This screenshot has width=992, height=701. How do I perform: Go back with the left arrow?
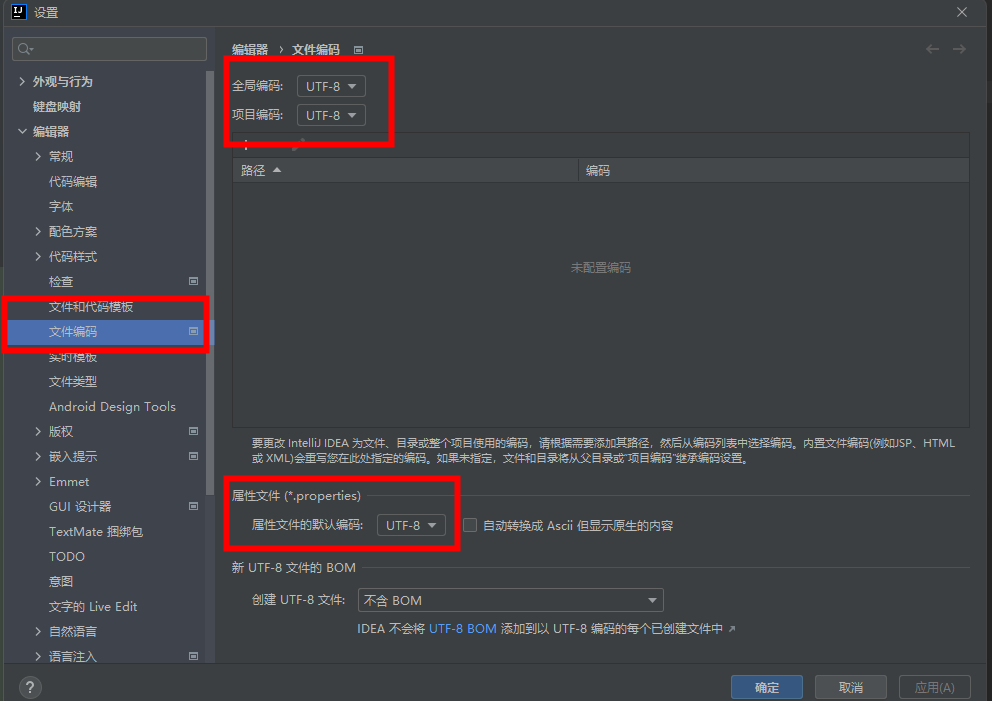point(933,49)
